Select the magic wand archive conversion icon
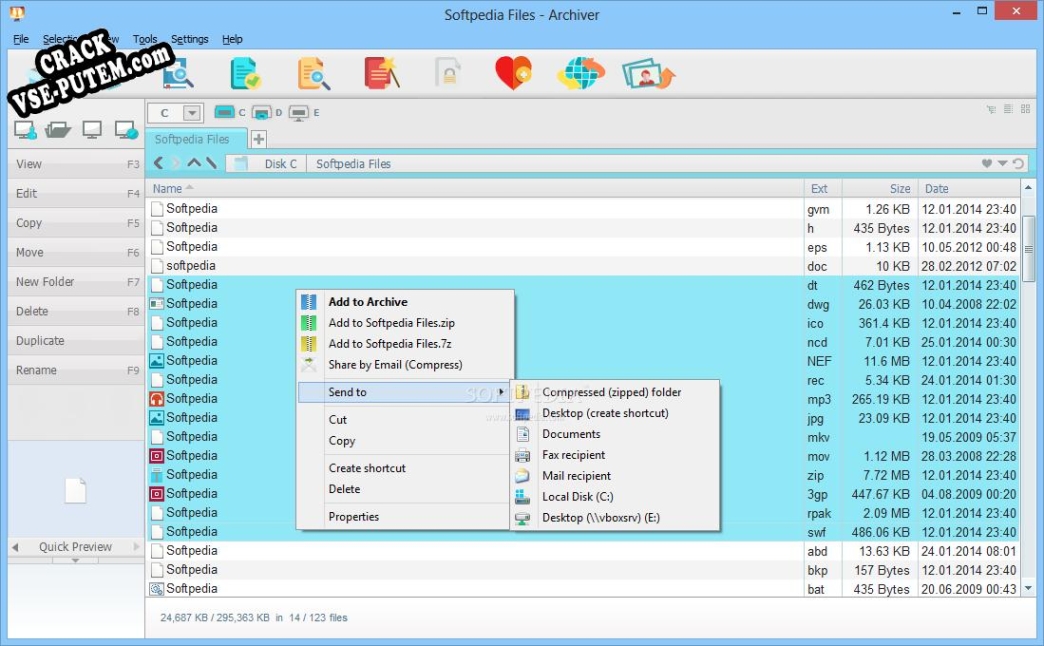 [382, 73]
